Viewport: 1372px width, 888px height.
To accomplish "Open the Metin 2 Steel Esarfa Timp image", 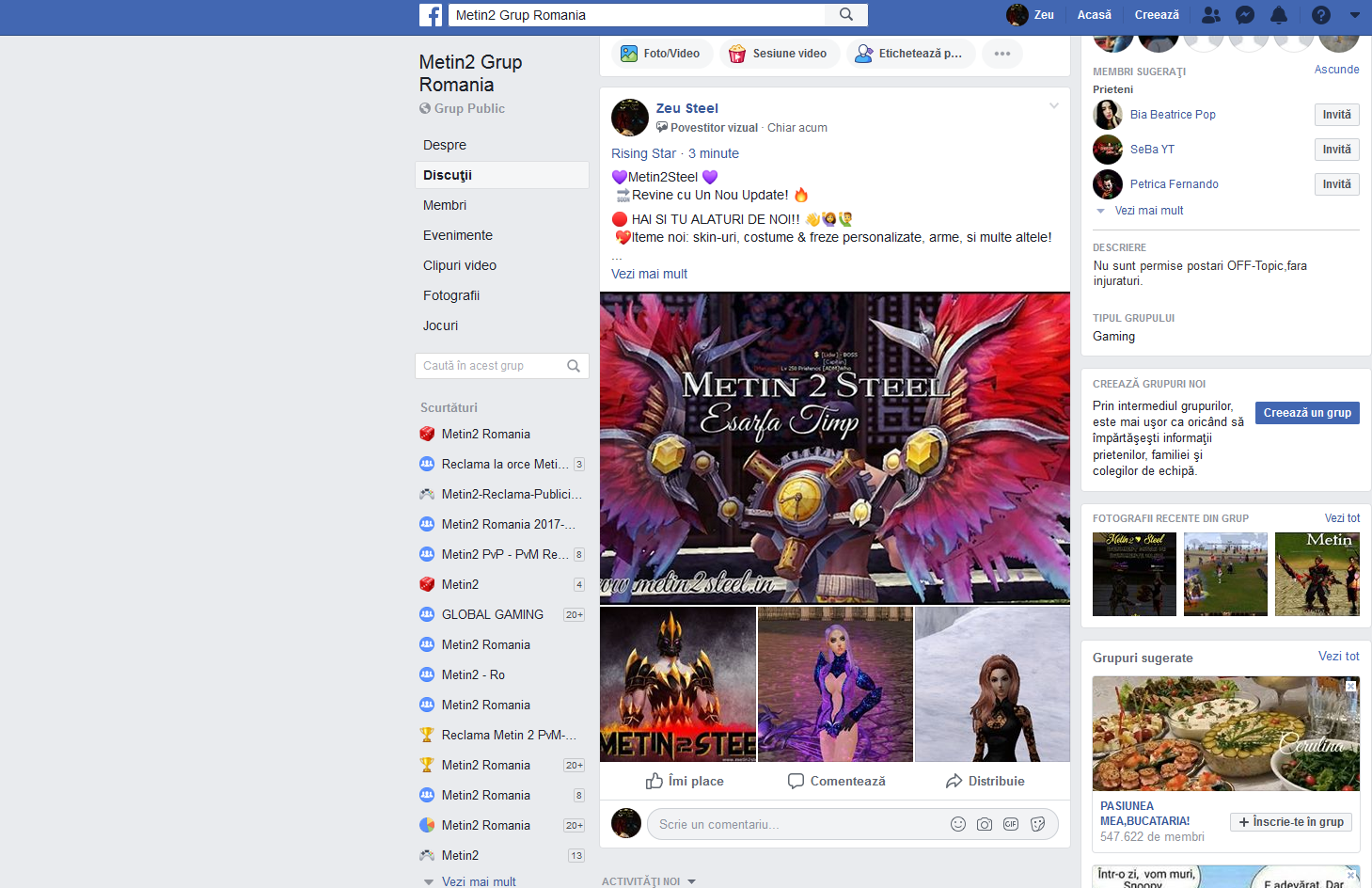I will pos(835,448).
